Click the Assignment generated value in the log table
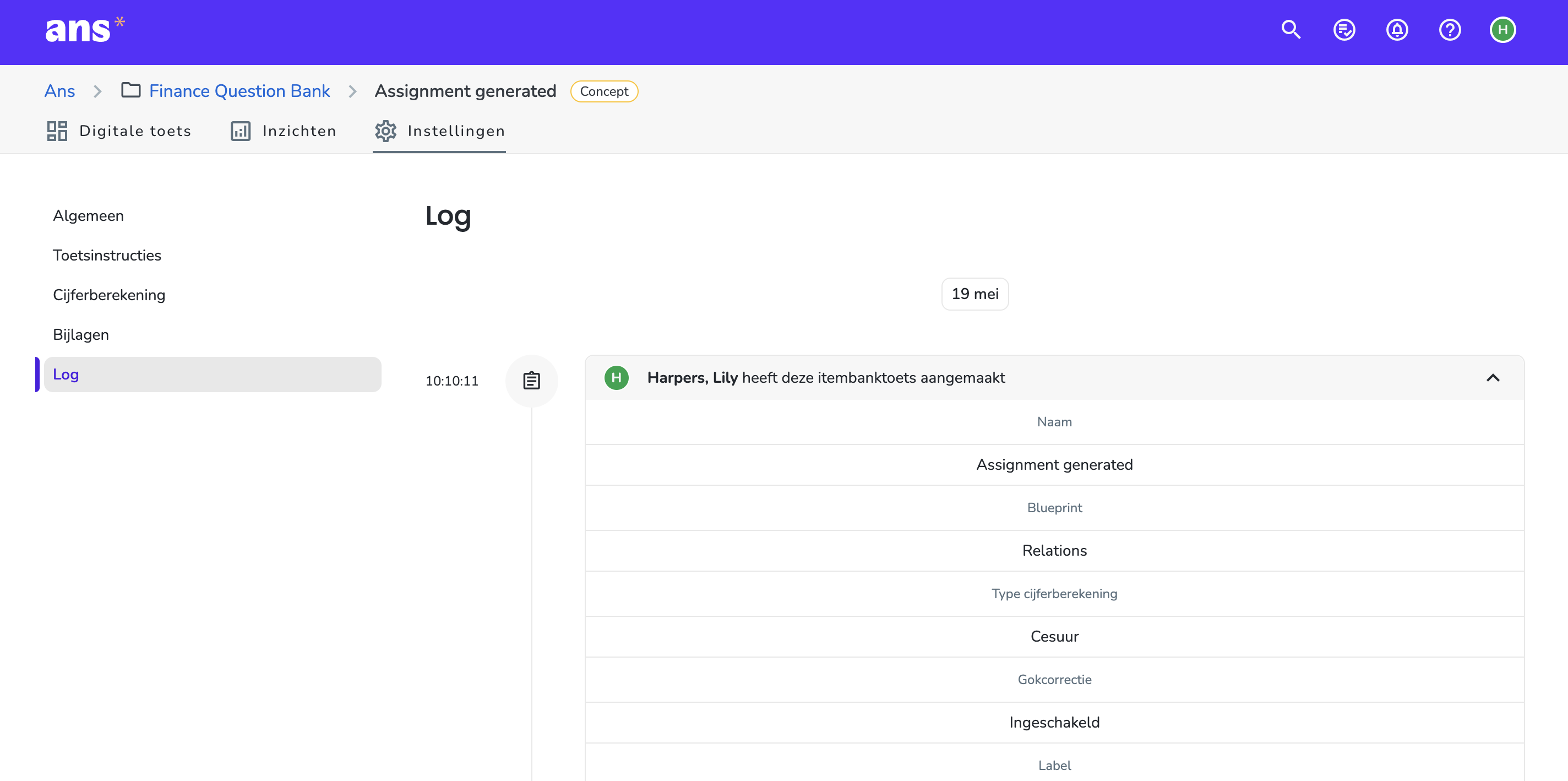The image size is (1568, 781). click(1054, 464)
